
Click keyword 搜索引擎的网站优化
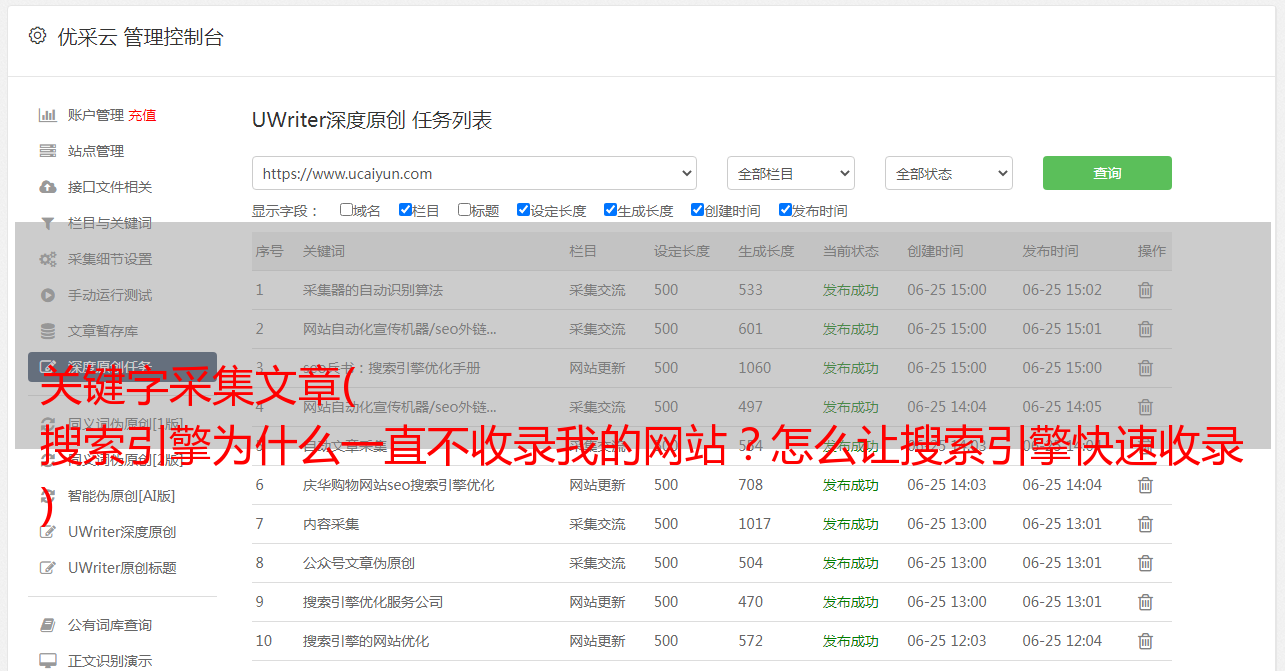pyautogui.click(x=366, y=641)
